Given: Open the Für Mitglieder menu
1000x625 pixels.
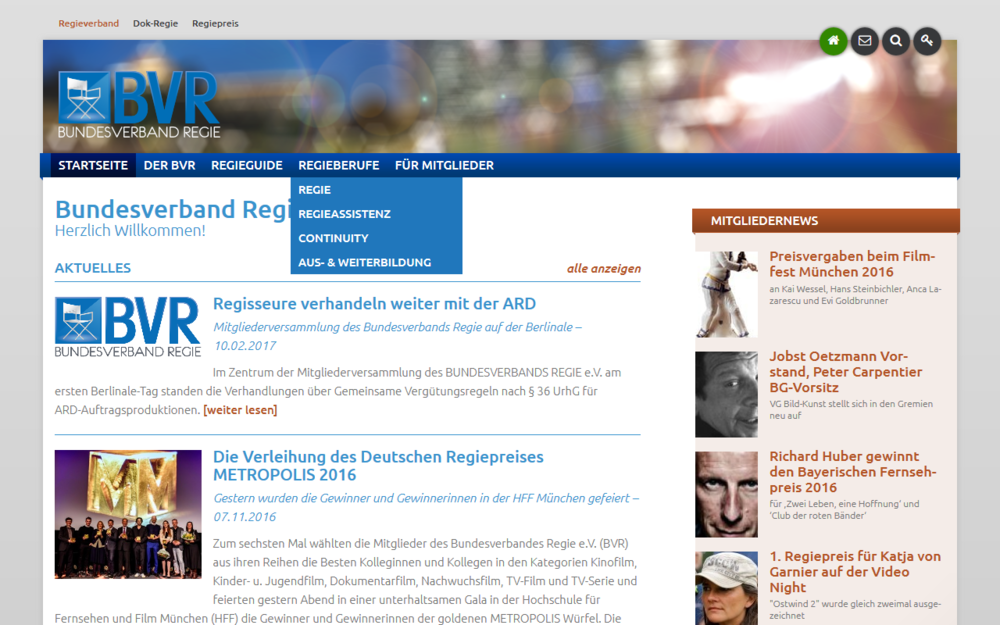Looking at the screenshot, I should pos(445,165).
